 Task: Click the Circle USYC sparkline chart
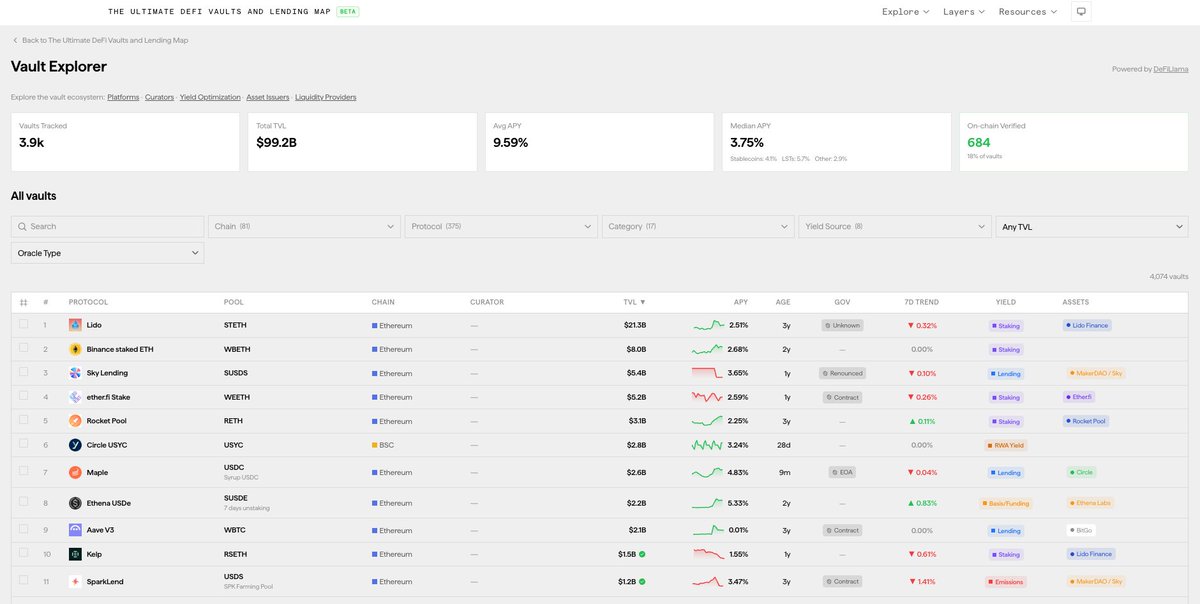709,445
